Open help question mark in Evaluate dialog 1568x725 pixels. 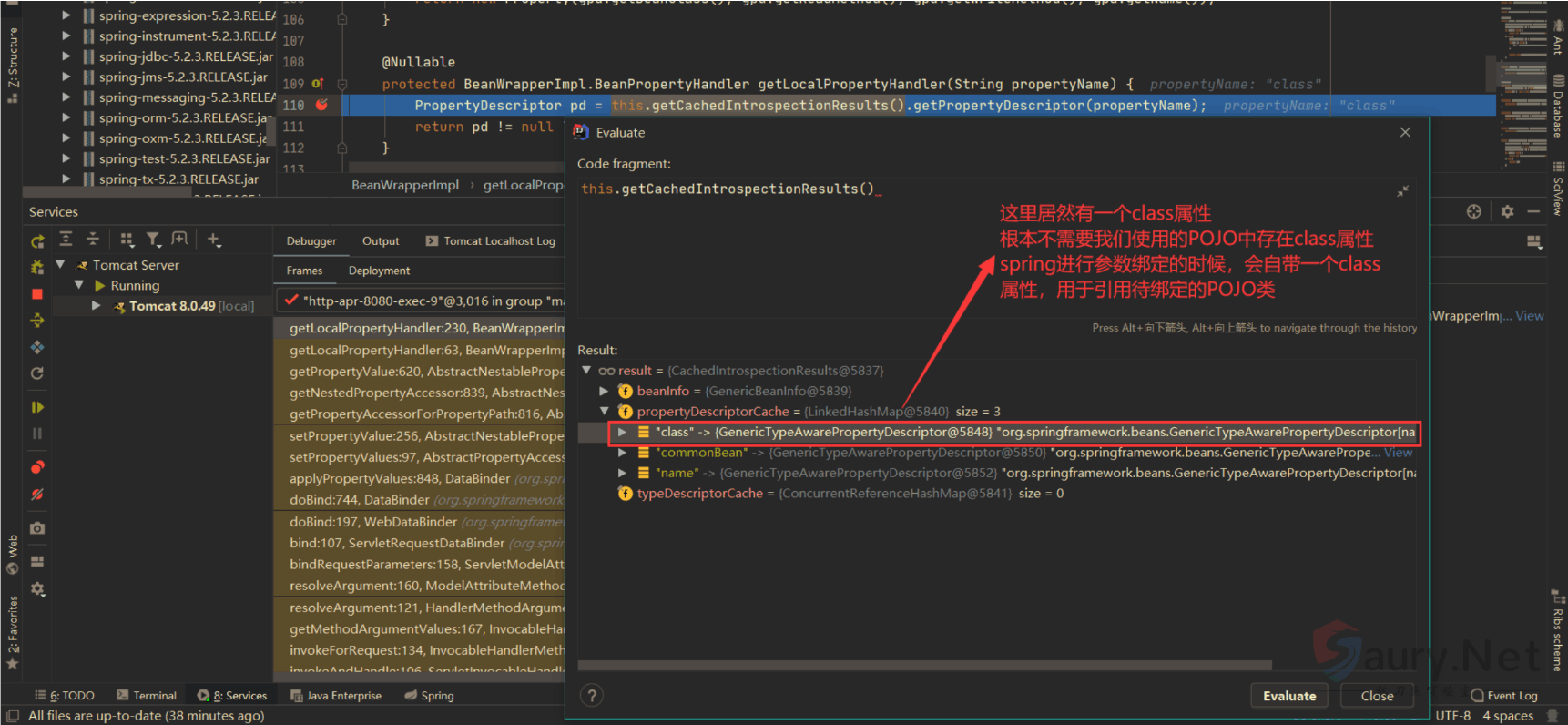tap(592, 696)
